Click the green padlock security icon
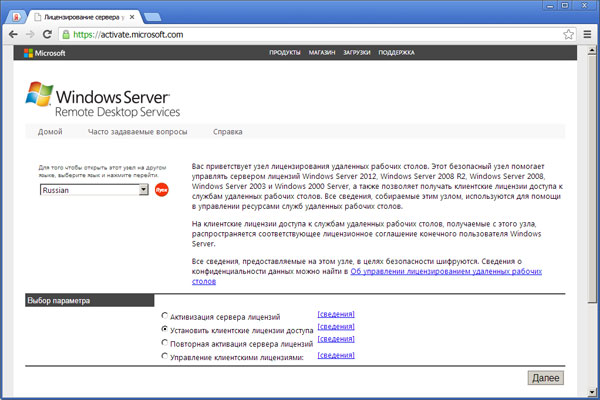The image size is (600, 400). point(66,35)
